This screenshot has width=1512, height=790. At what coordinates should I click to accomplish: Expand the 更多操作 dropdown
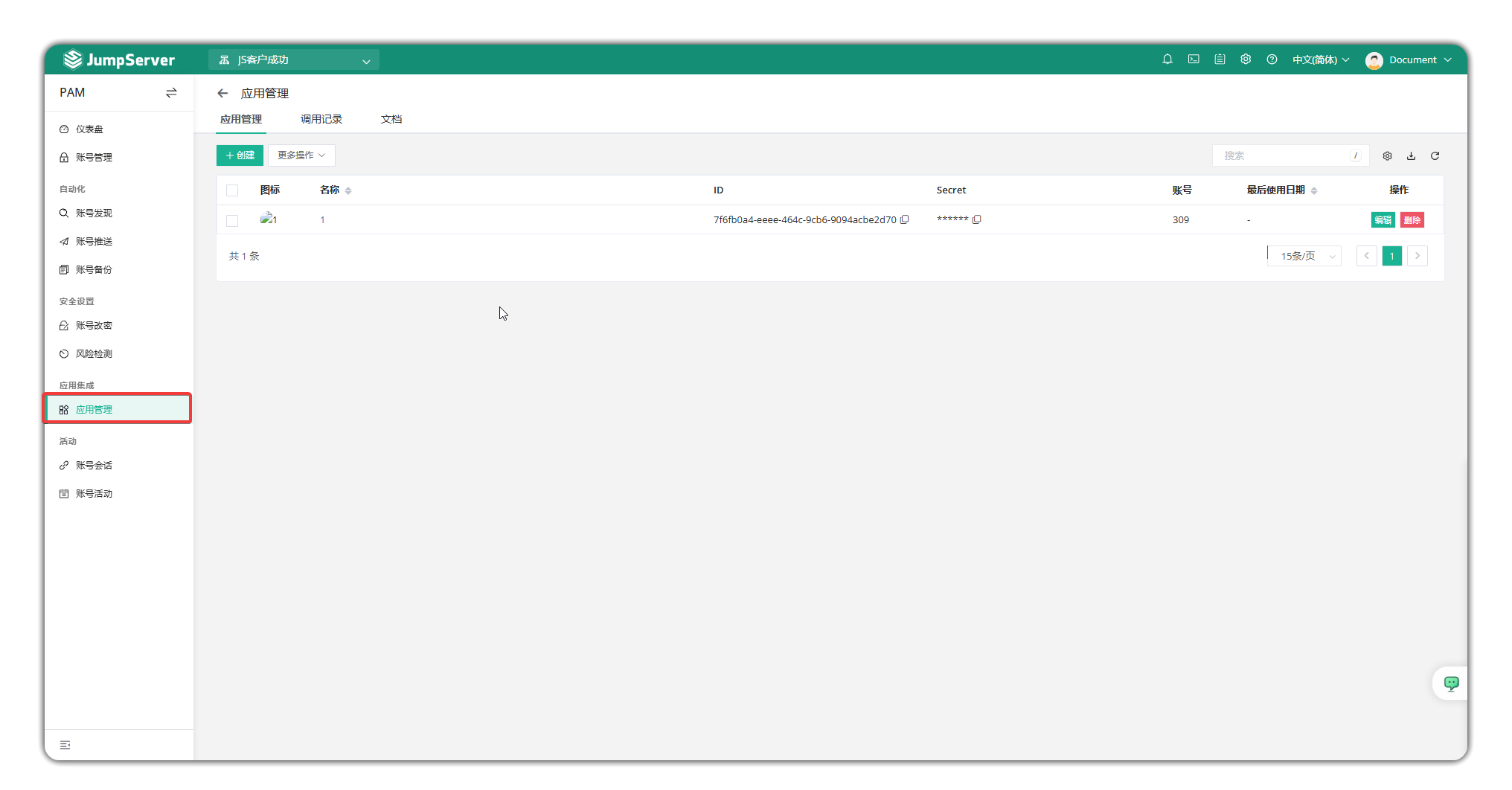tap(301, 155)
